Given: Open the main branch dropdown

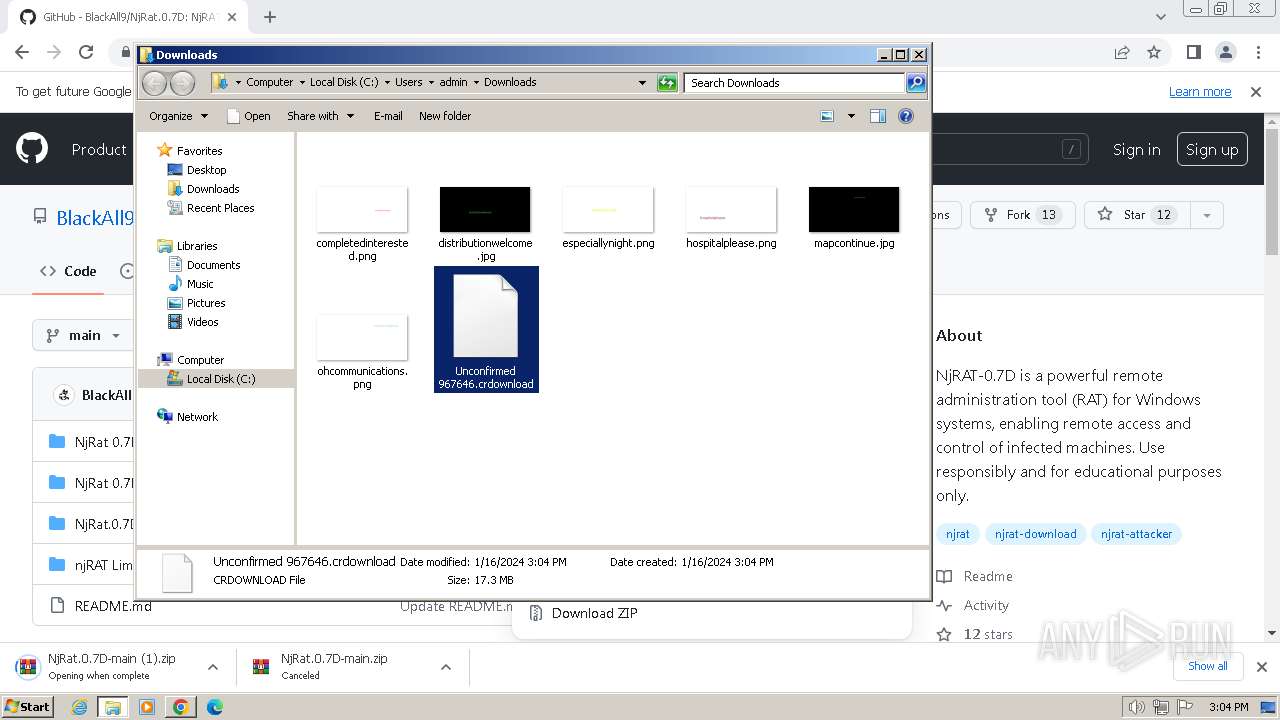Looking at the screenshot, I should [x=82, y=335].
